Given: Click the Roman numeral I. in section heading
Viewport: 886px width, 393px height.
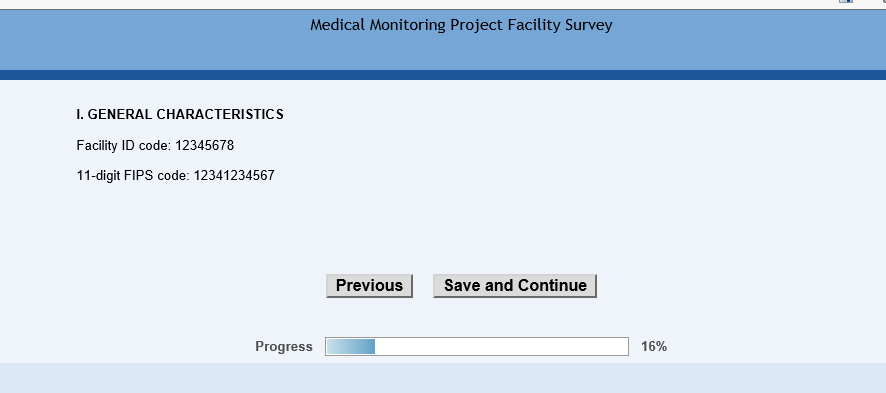Looking at the screenshot, I should click(80, 115).
